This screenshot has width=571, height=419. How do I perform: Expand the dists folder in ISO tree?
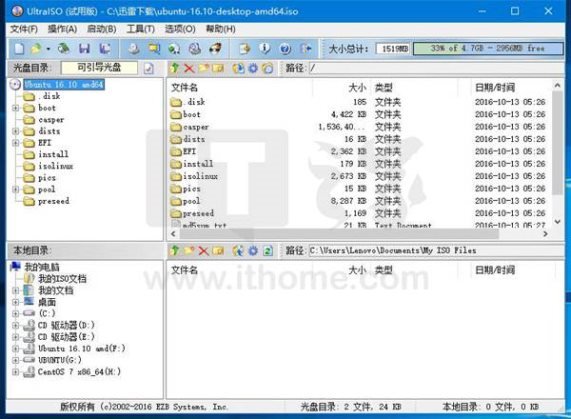pyautogui.click(x=15, y=131)
